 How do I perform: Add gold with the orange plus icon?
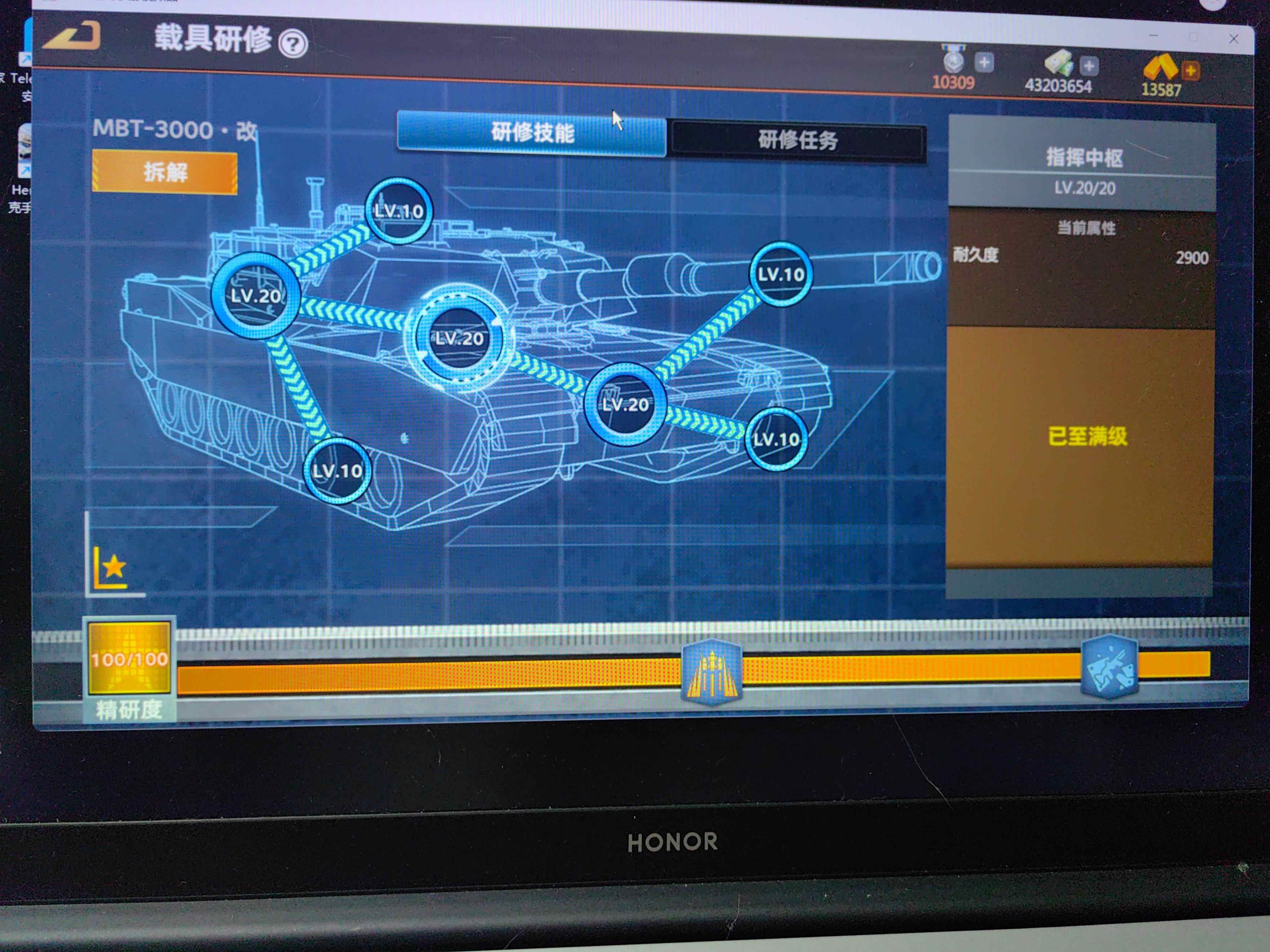pyautogui.click(x=1190, y=71)
